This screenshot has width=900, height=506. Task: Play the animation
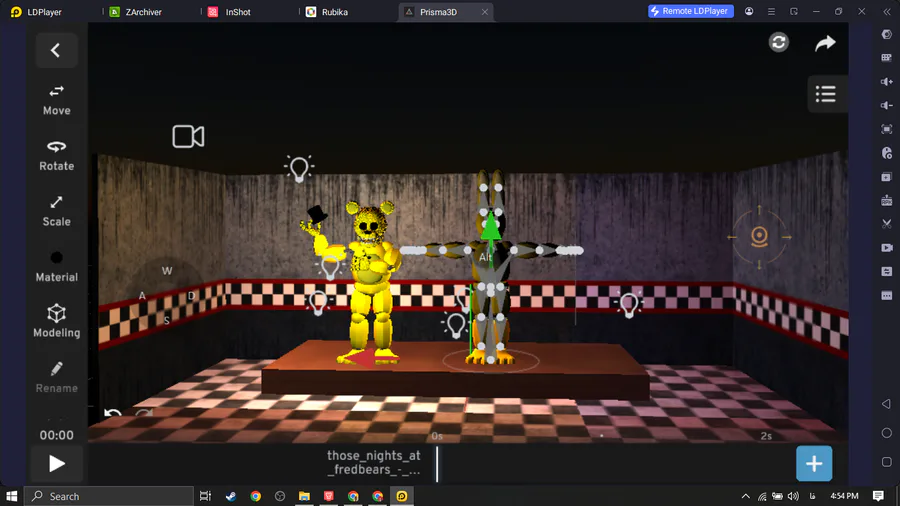(x=56, y=464)
